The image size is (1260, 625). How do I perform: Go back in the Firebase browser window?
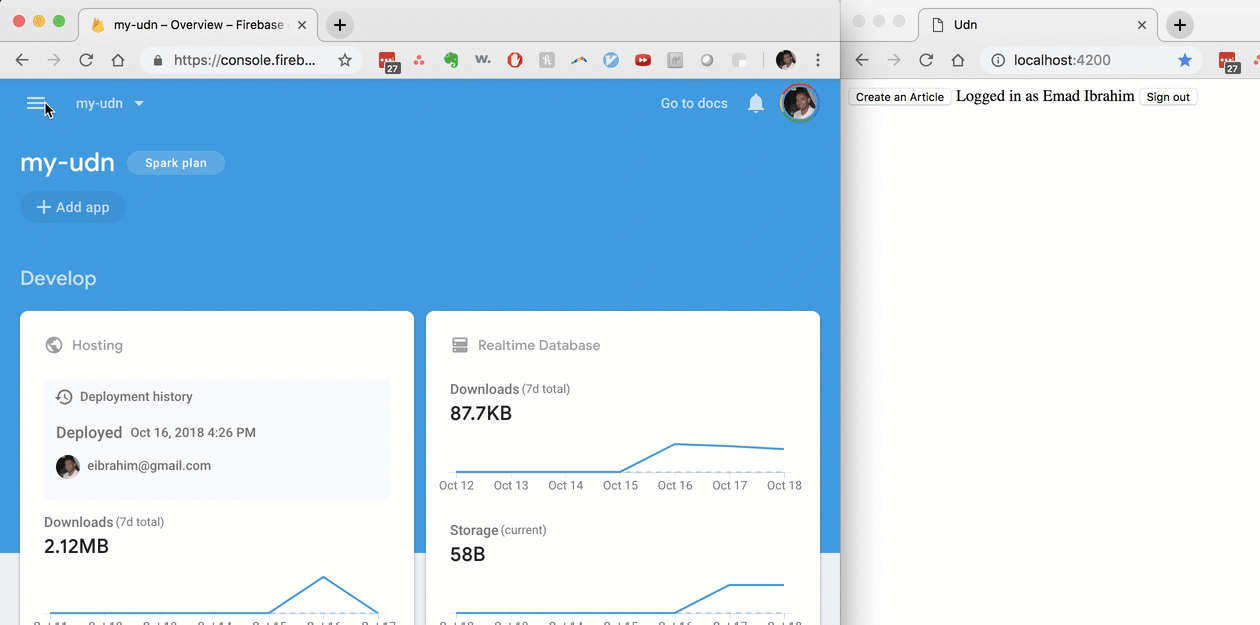[22, 60]
